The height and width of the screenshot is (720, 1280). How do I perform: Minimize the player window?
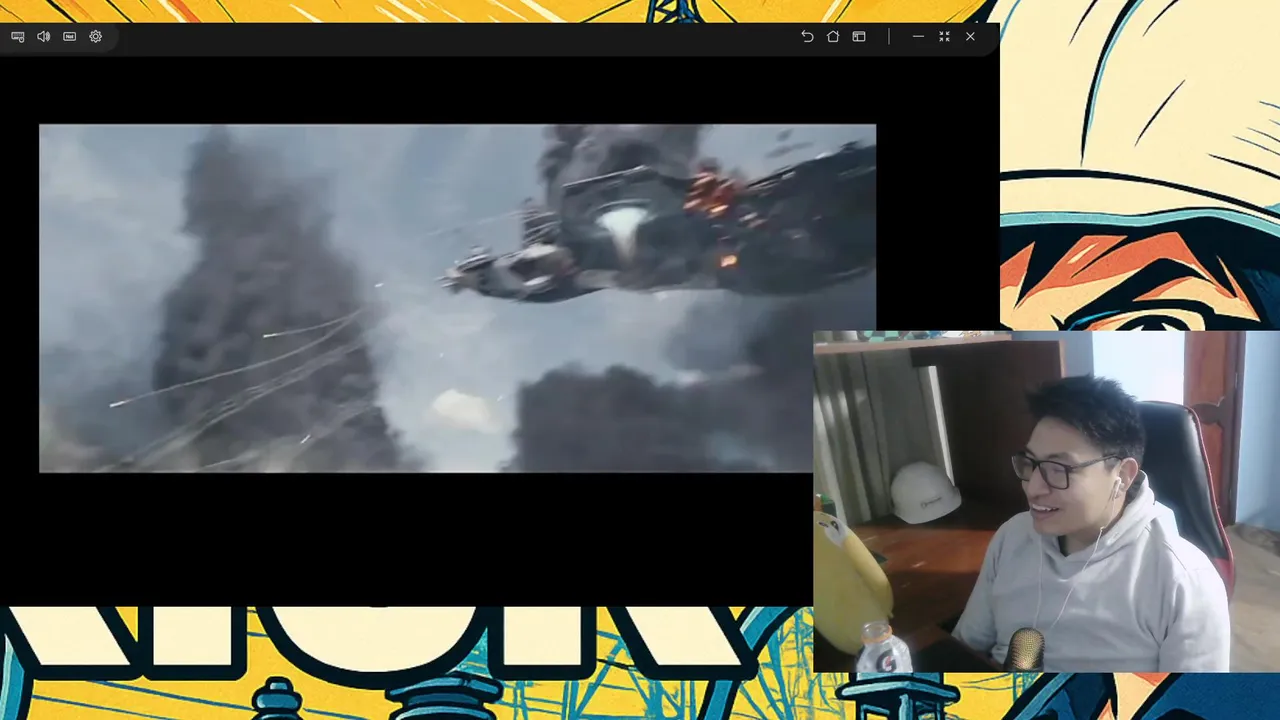(x=918, y=36)
